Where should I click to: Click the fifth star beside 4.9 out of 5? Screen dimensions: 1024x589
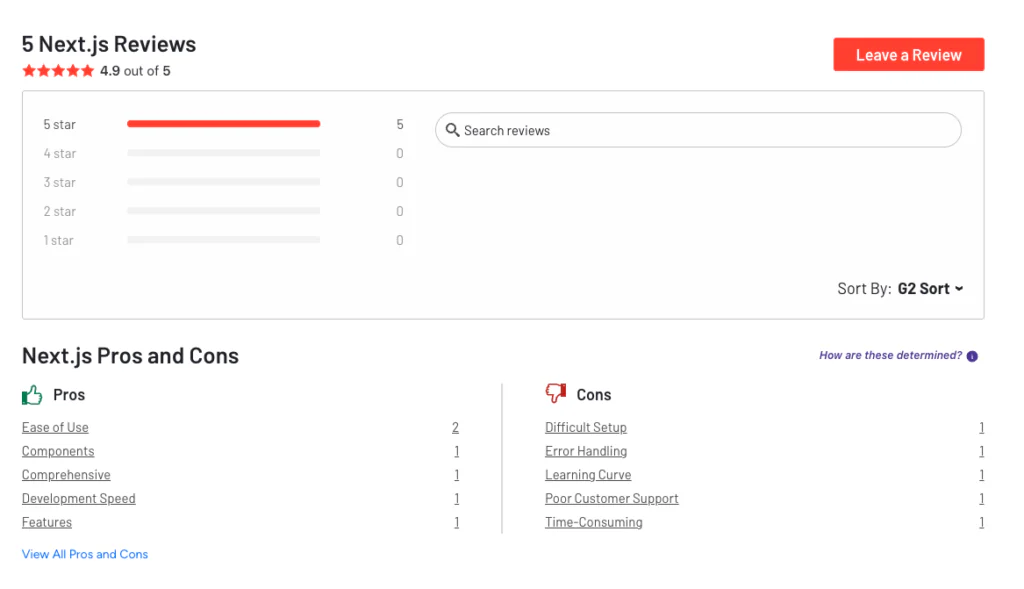(x=88, y=70)
